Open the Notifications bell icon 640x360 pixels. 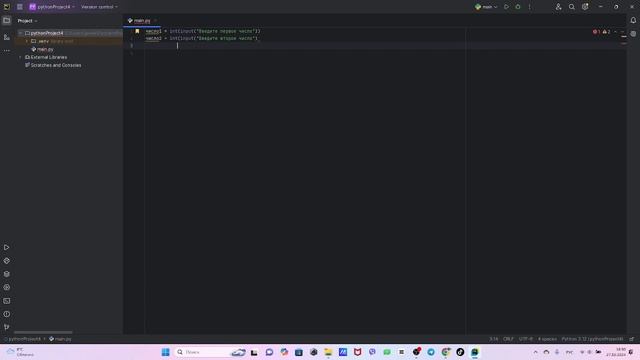tap(633, 20)
